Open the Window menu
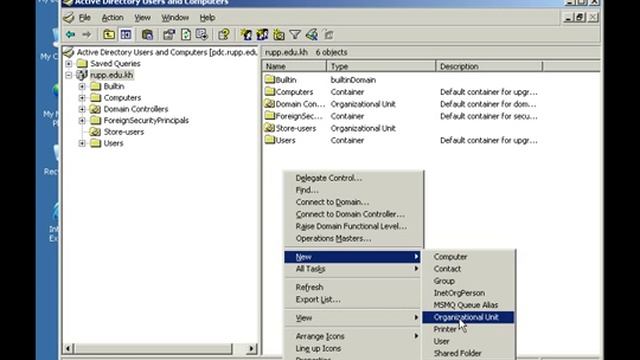This screenshot has height=360, width=640. [175, 18]
